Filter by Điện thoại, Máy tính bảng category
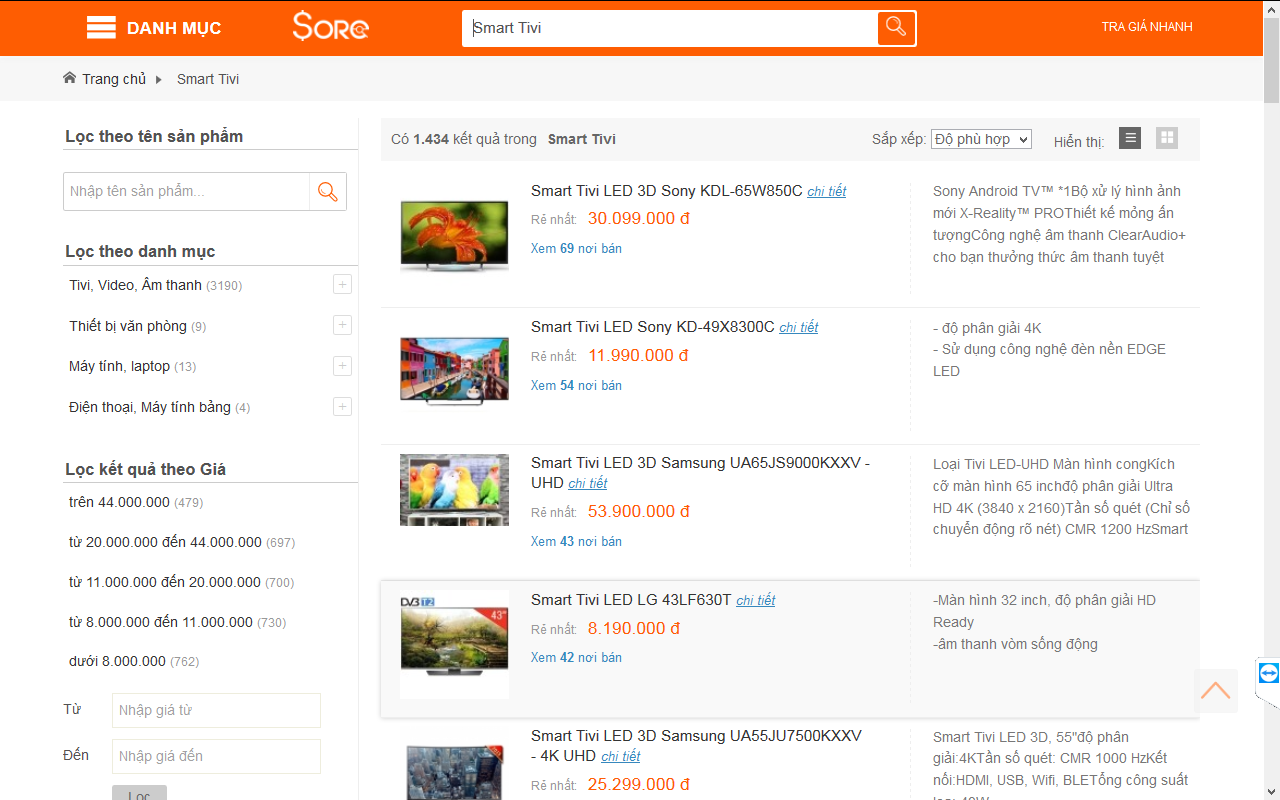 150,407
